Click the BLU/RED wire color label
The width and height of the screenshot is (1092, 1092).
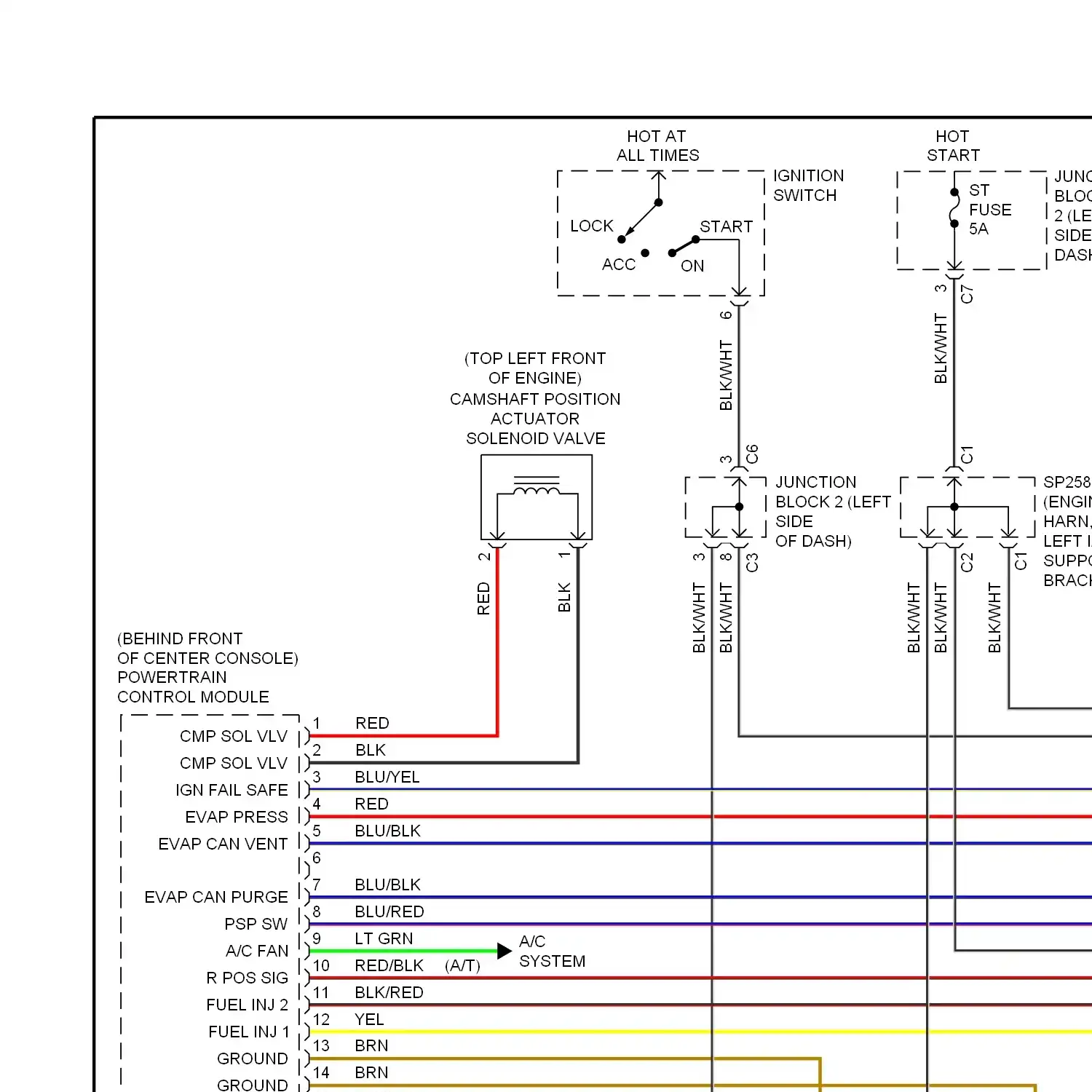[x=389, y=912]
